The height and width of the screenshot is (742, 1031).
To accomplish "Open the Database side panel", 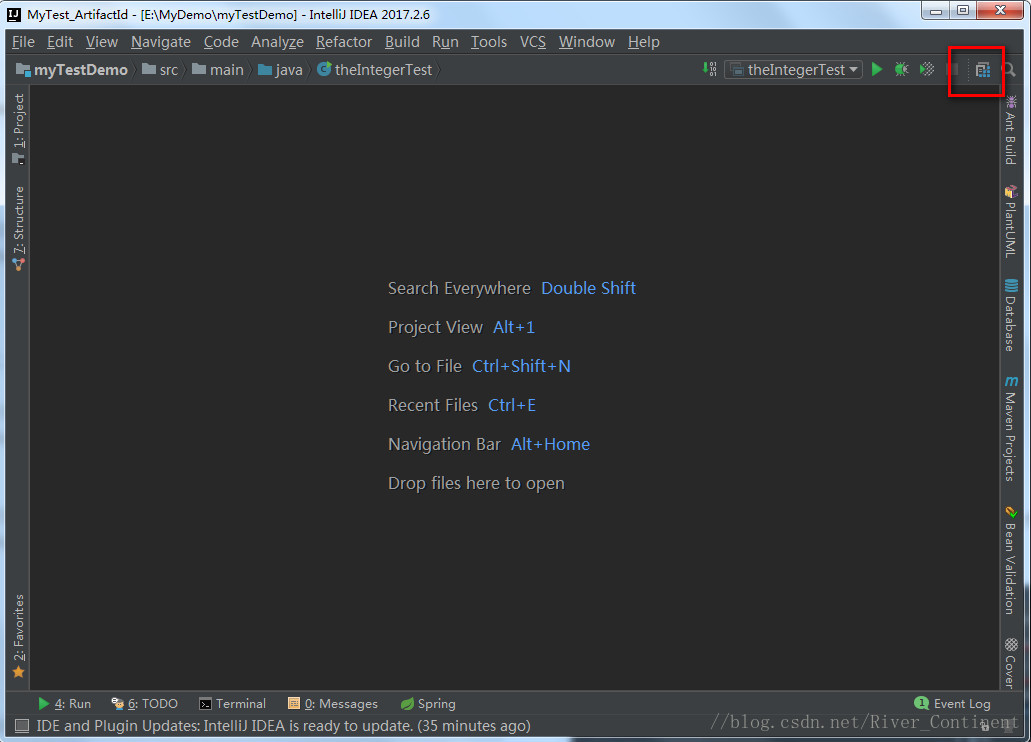I will 1011,315.
